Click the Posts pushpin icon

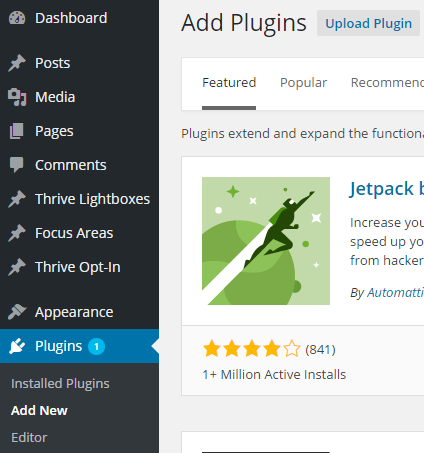[x=17, y=63]
